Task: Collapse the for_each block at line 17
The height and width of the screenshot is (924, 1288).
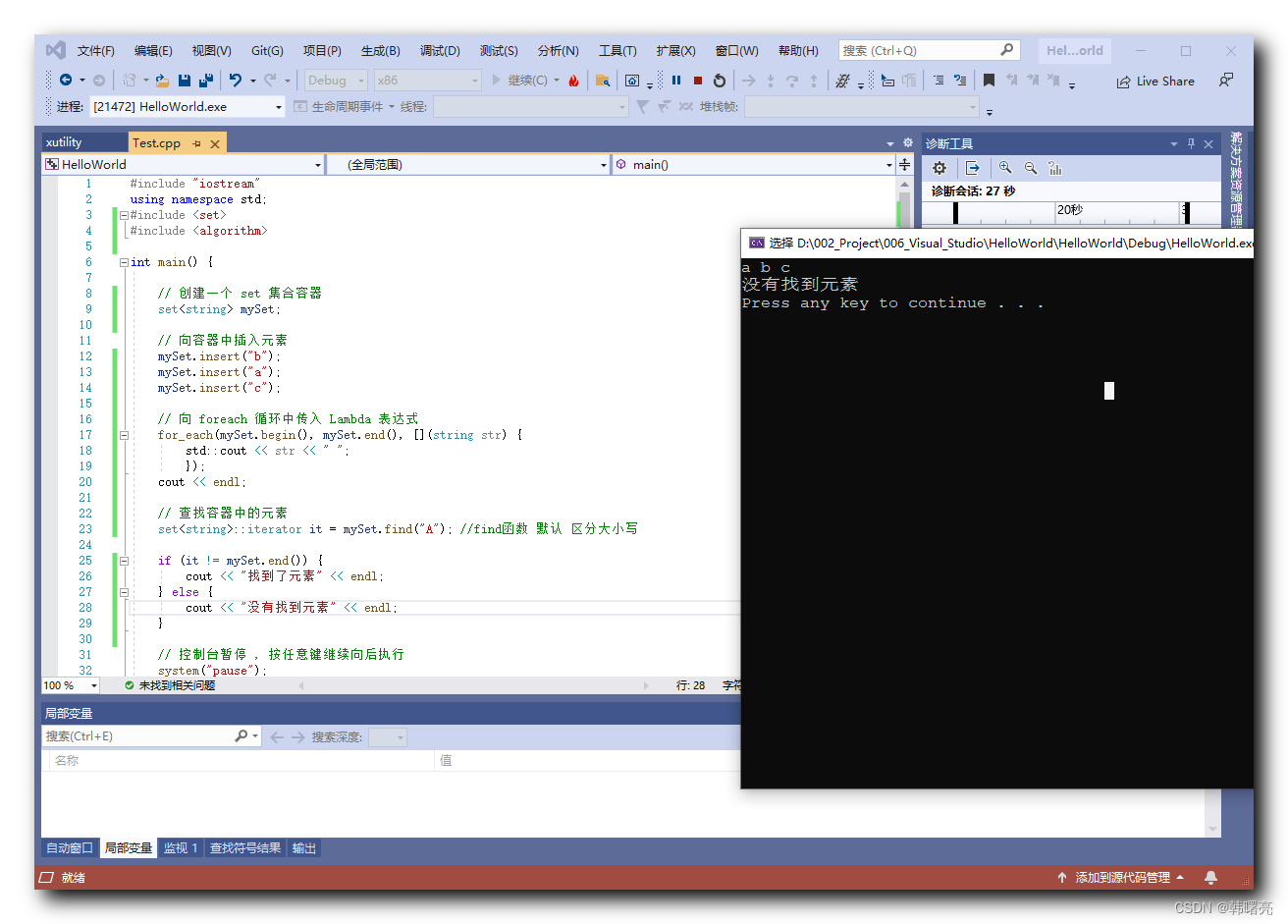Action: click(x=124, y=435)
